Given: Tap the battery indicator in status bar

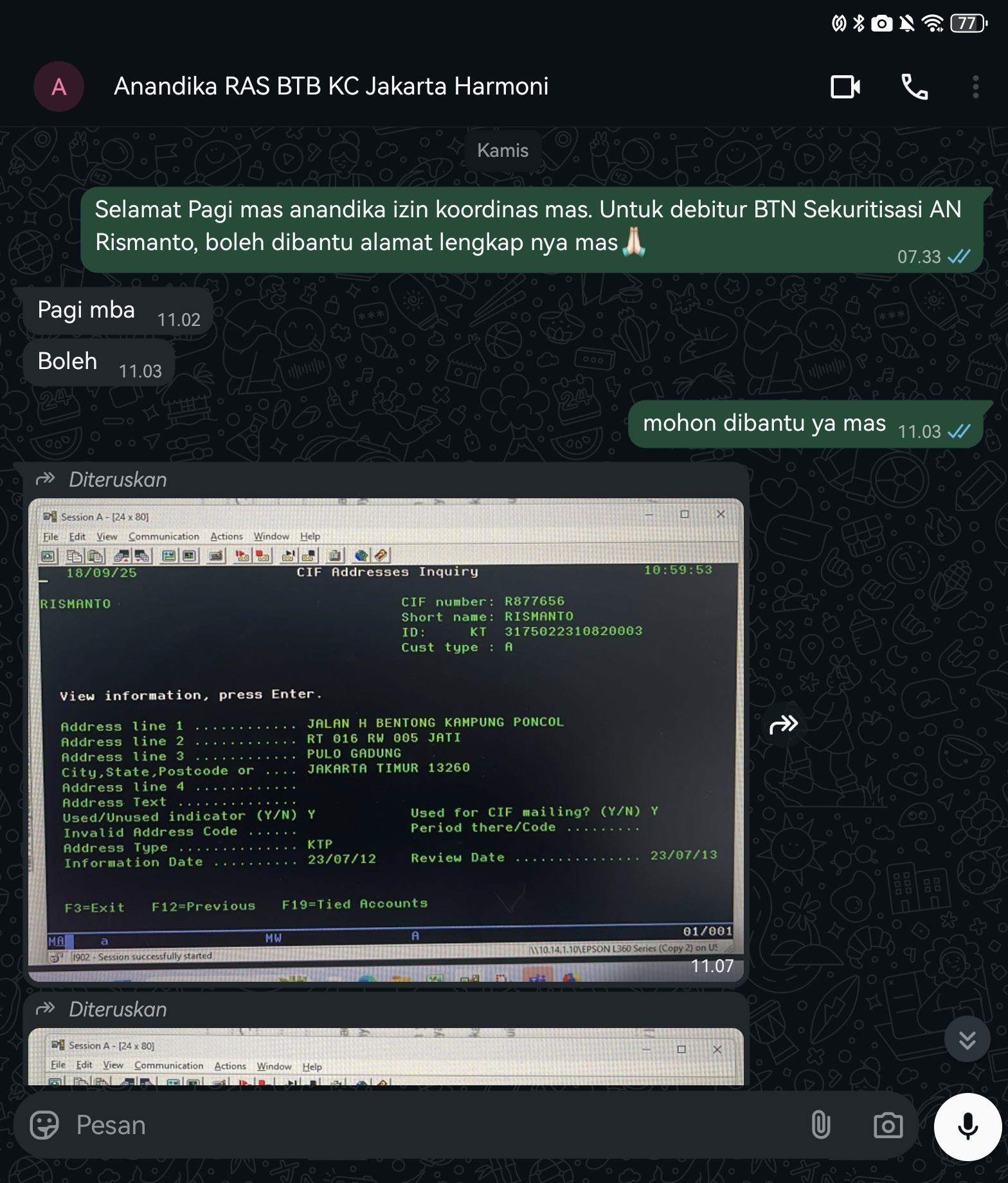Looking at the screenshot, I should click(x=968, y=24).
